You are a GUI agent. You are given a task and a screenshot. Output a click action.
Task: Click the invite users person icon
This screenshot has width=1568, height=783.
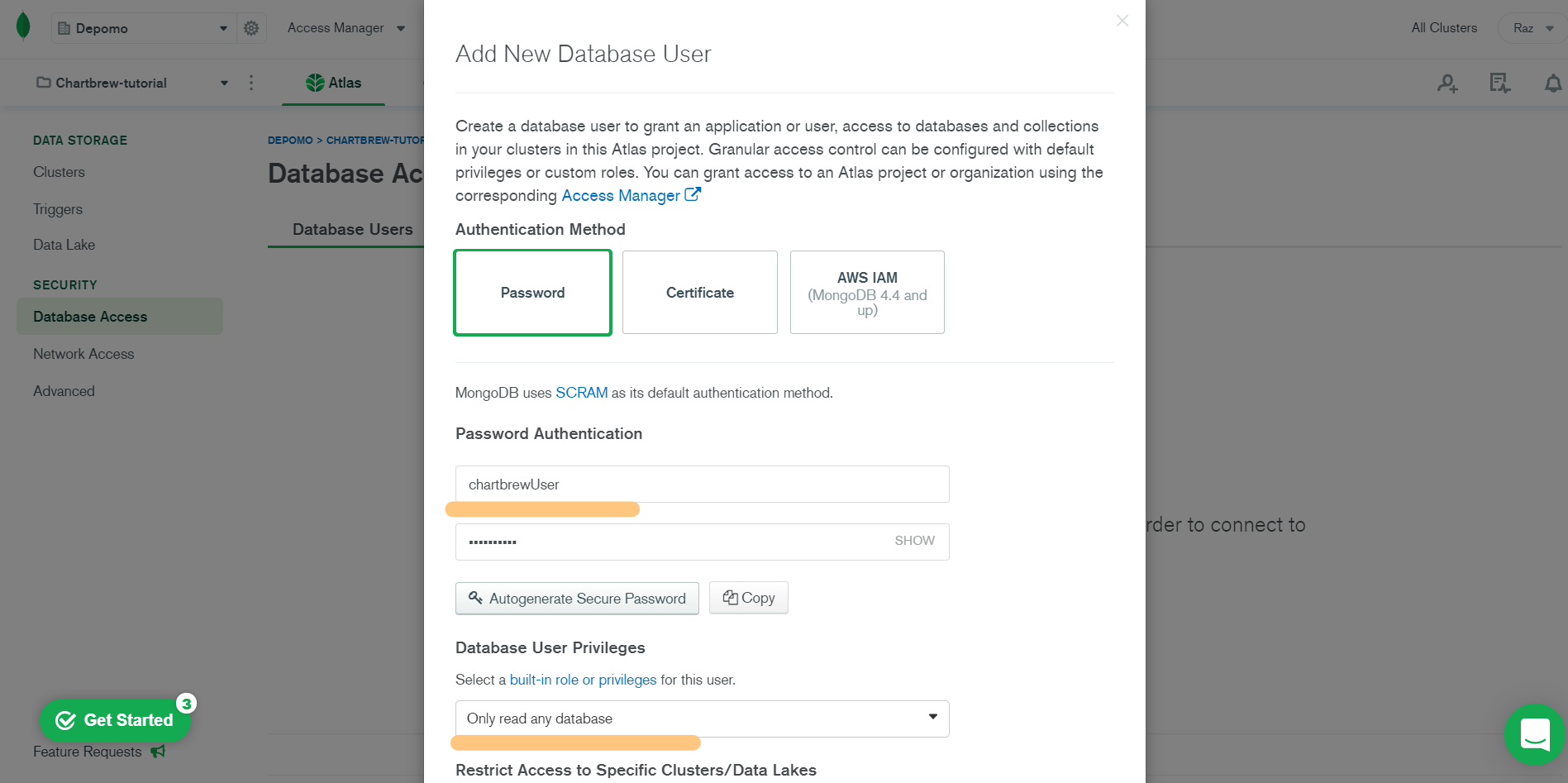1446,84
